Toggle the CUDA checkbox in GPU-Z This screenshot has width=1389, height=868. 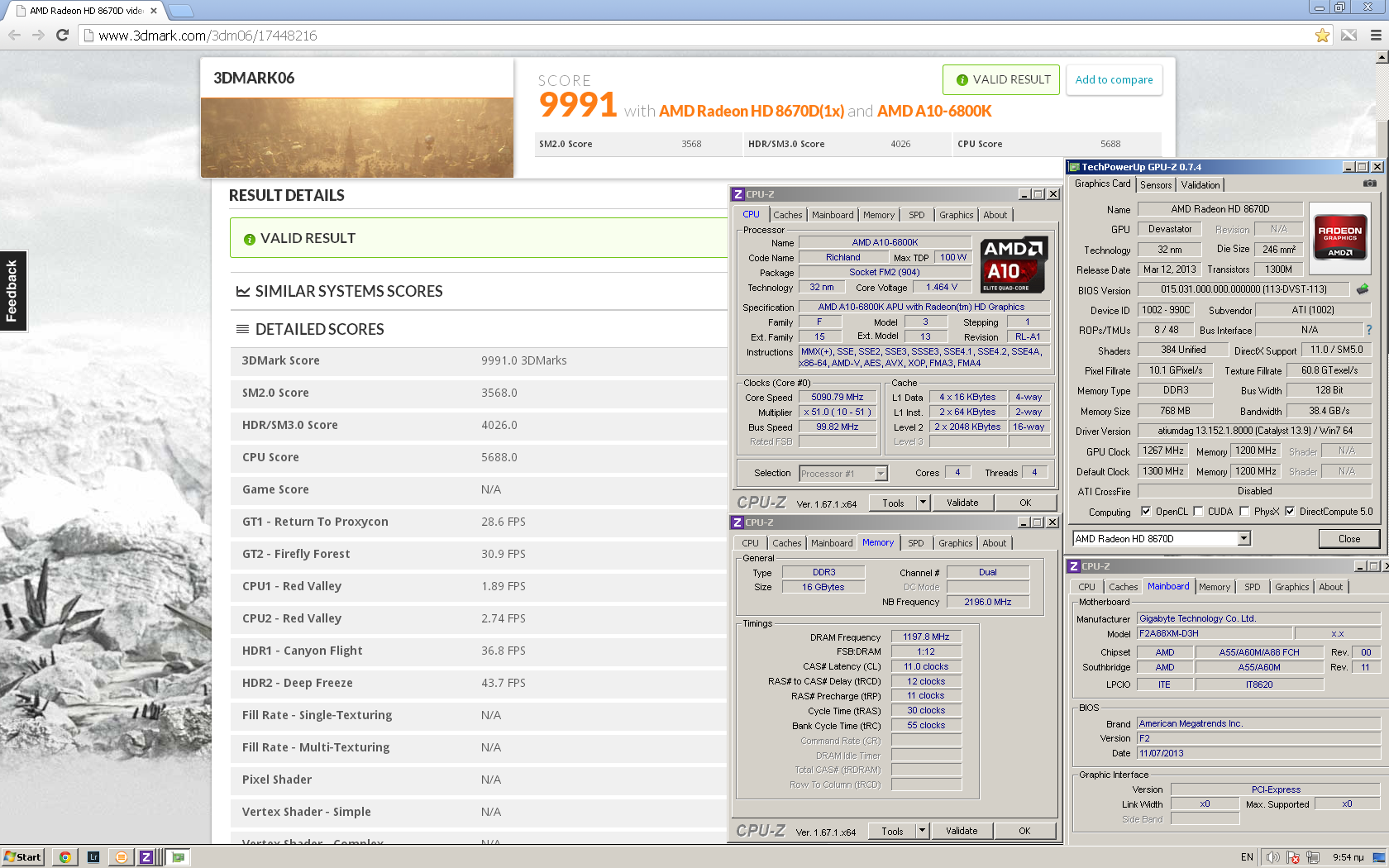click(x=1198, y=511)
